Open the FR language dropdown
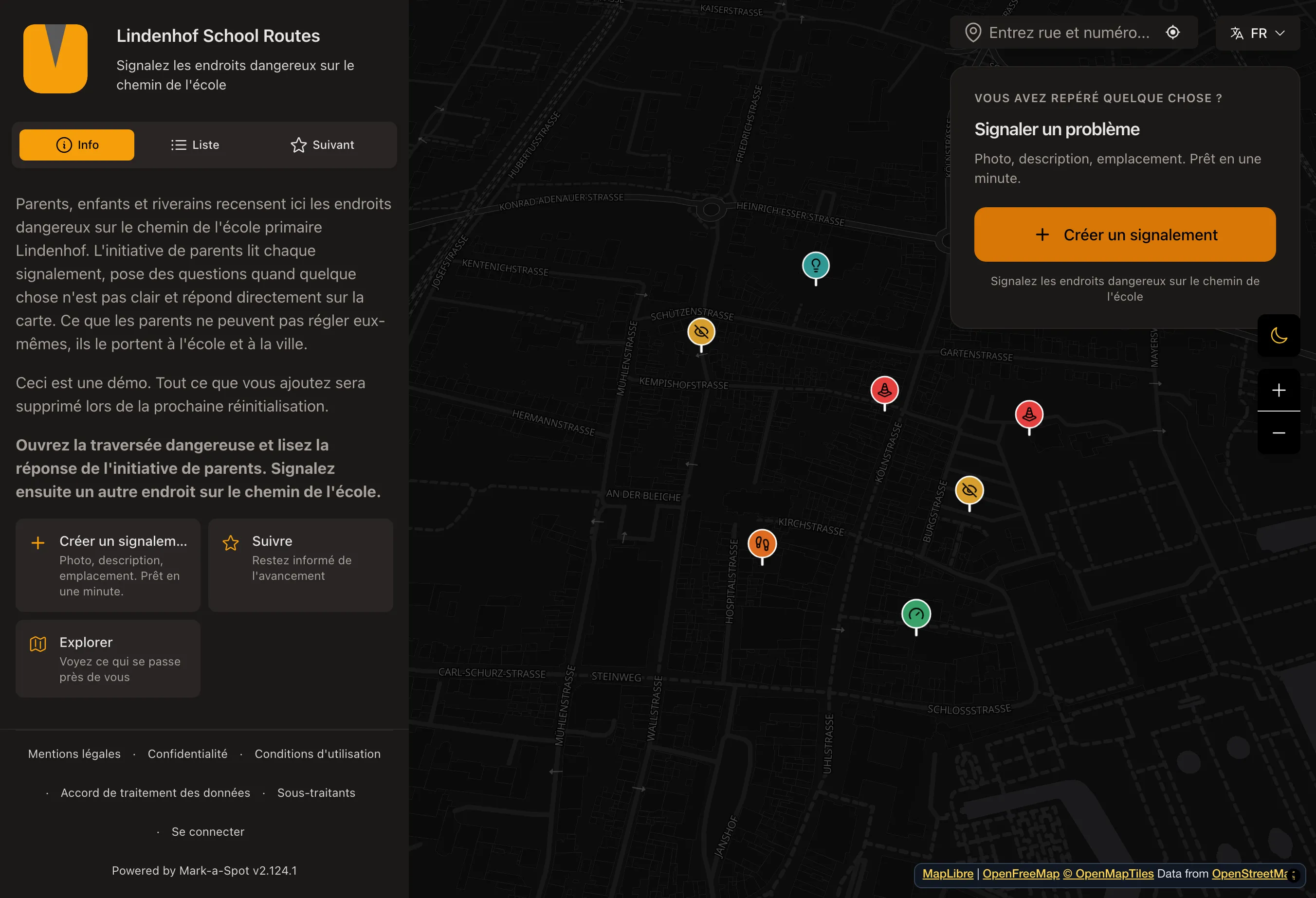Image resolution: width=1316 pixels, height=898 pixels. coord(1258,34)
